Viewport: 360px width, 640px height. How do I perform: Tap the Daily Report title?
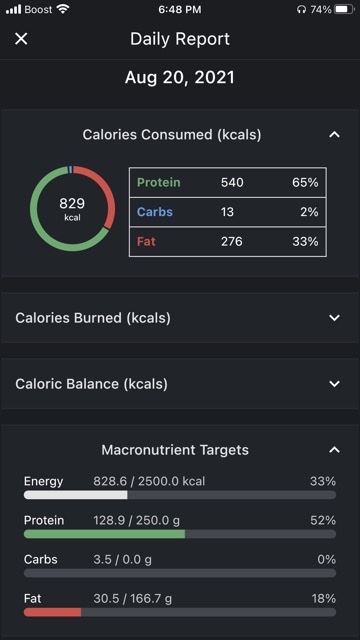click(x=180, y=39)
